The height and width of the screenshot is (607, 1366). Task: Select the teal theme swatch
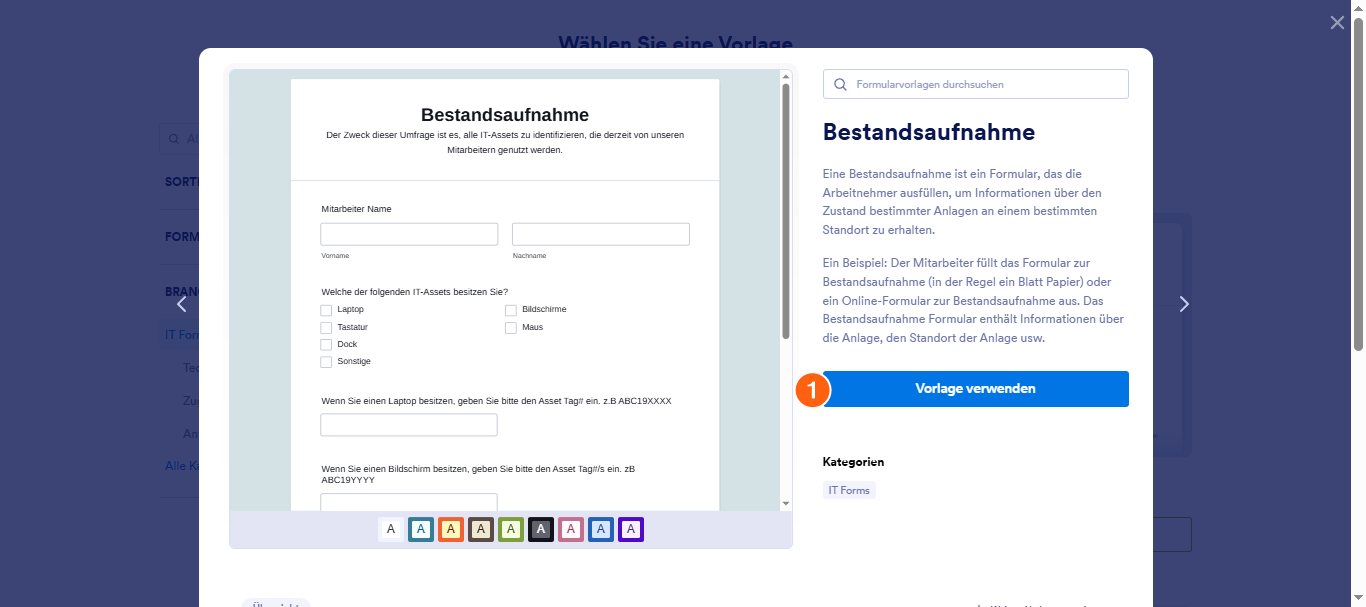pos(421,529)
